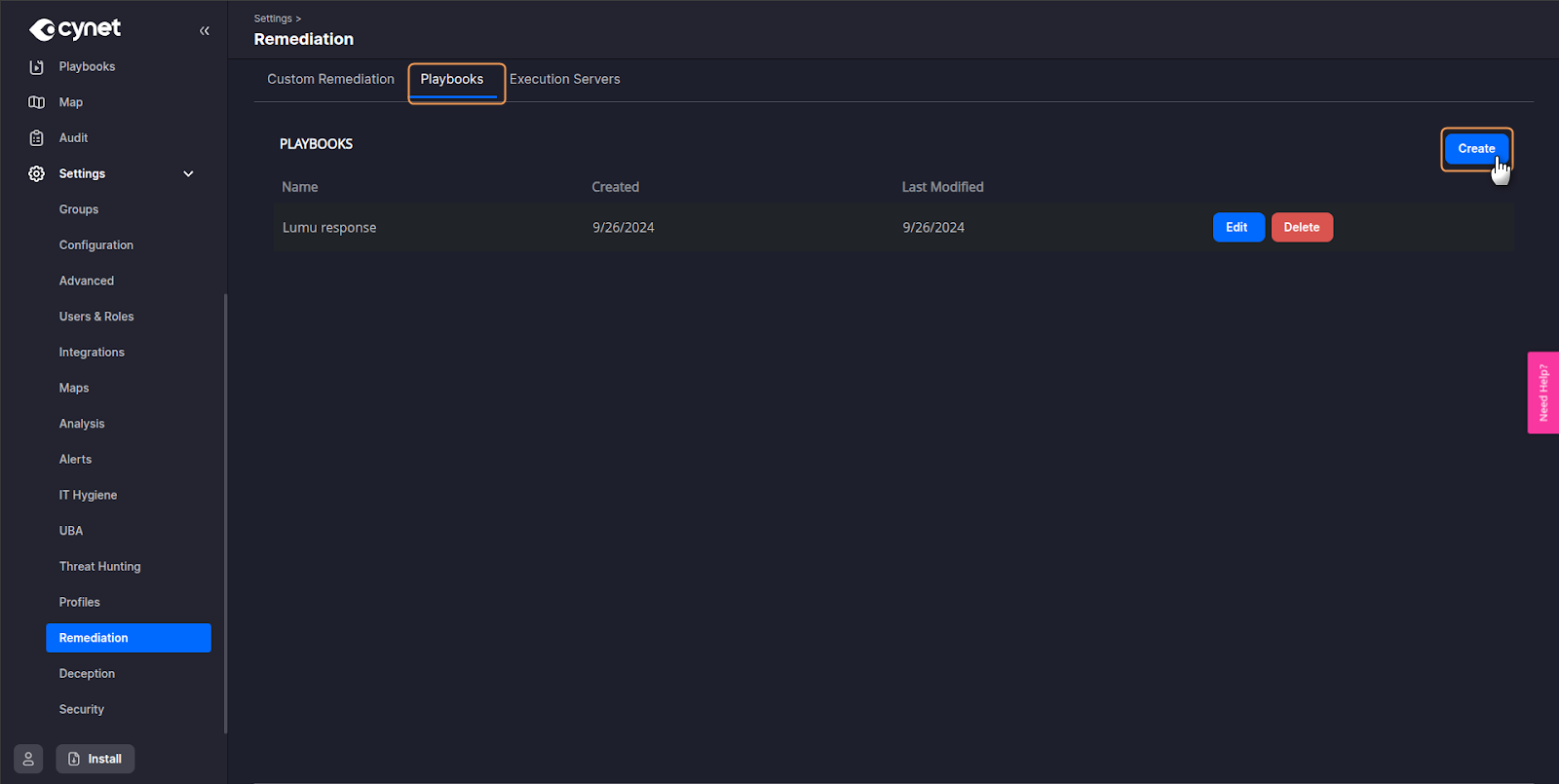Click the Playbooks icon in sidebar
The width and height of the screenshot is (1559, 784).
tap(37, 67)
